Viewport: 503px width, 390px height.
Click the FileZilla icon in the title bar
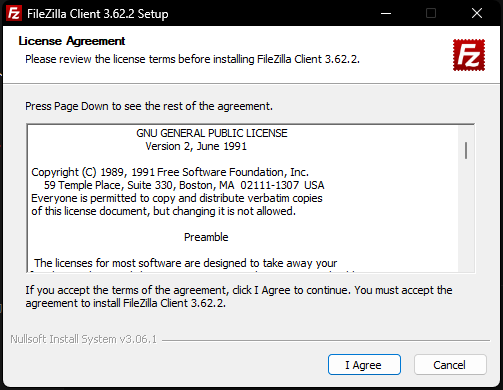click(14, 13)
